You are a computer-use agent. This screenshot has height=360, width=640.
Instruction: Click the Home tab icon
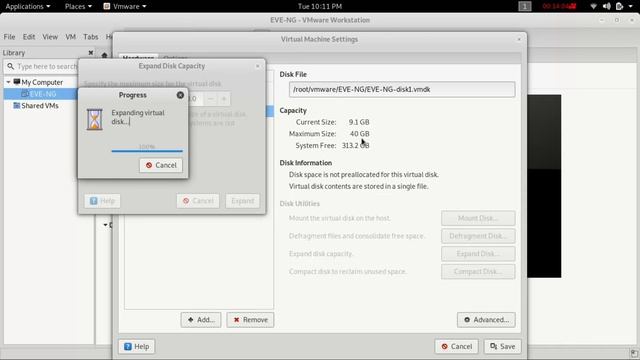(x=104, y=55)
